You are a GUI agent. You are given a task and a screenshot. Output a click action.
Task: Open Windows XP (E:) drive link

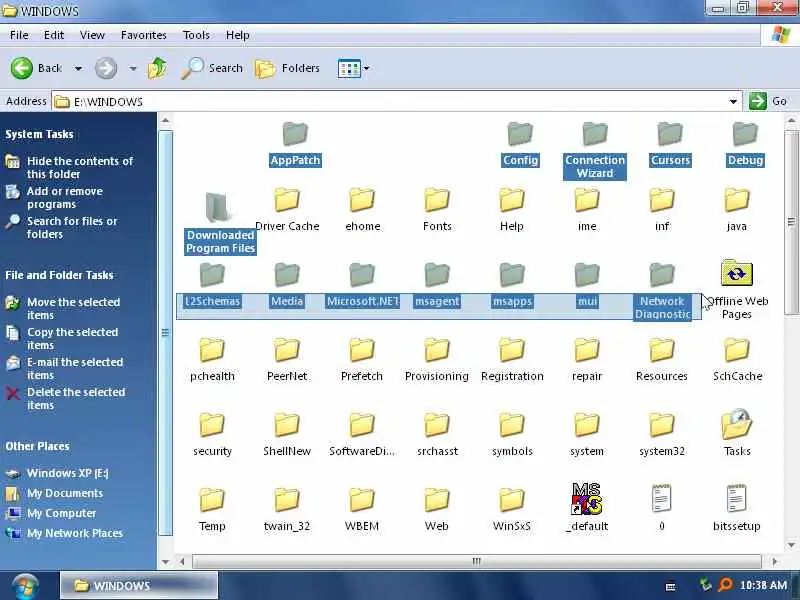click(67, 473)
